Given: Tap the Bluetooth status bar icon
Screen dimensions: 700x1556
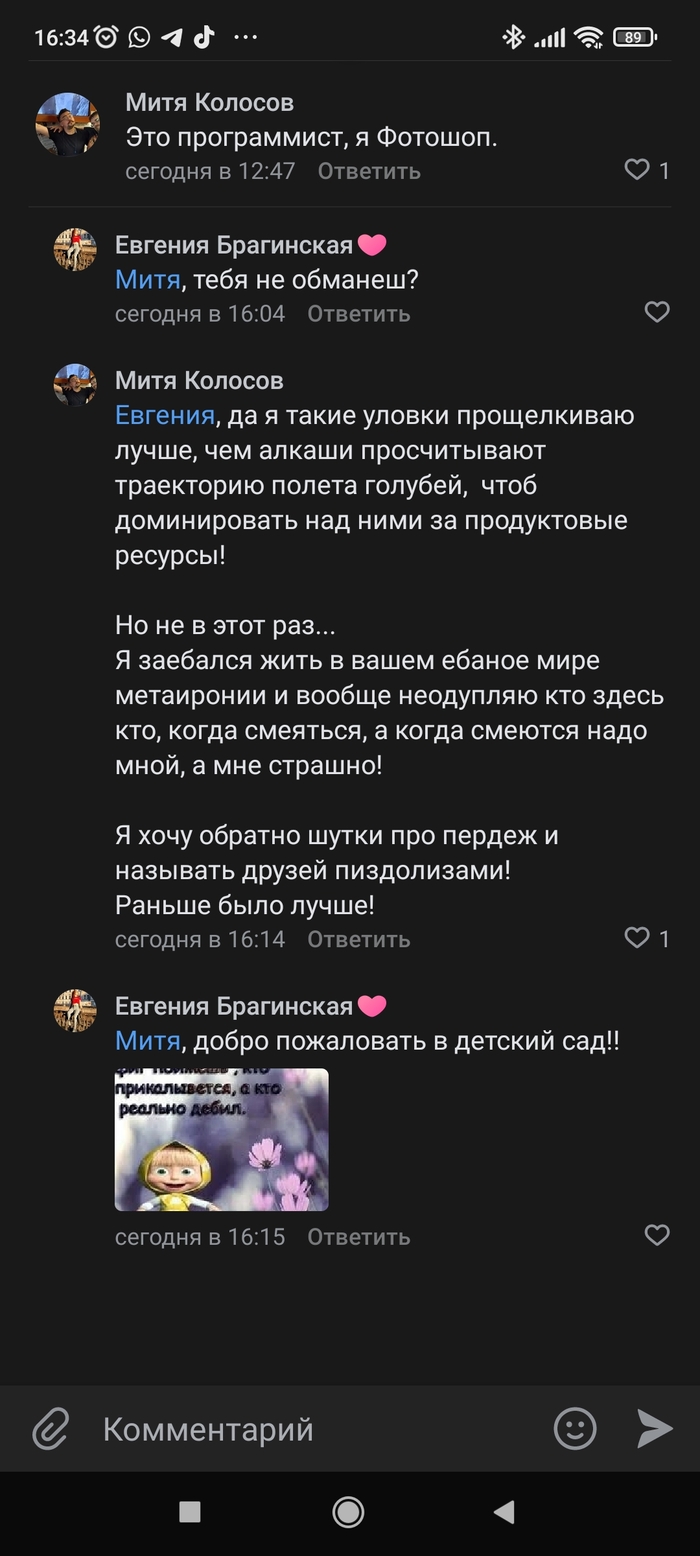Looking at the screenshot, I should [514, 38].
